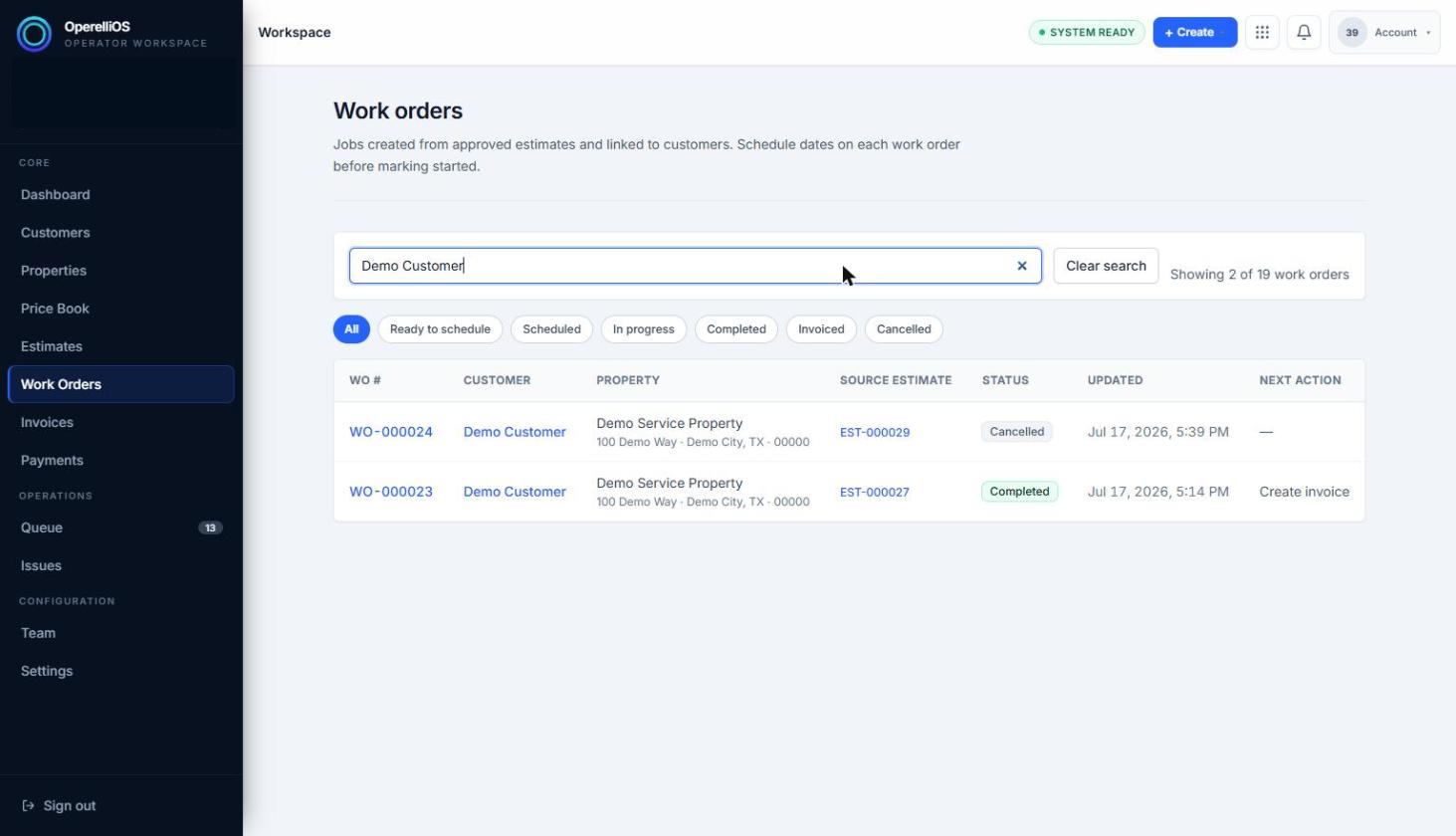Viewport: 1456px width, 836px height.
Task: Filter by Ready to schedule
Action: [x=440, y=329]
